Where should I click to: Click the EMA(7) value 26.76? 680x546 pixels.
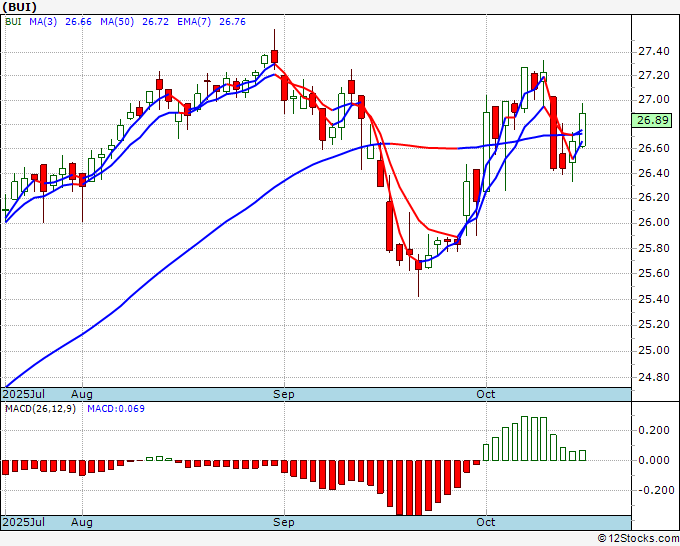[232, 22]
